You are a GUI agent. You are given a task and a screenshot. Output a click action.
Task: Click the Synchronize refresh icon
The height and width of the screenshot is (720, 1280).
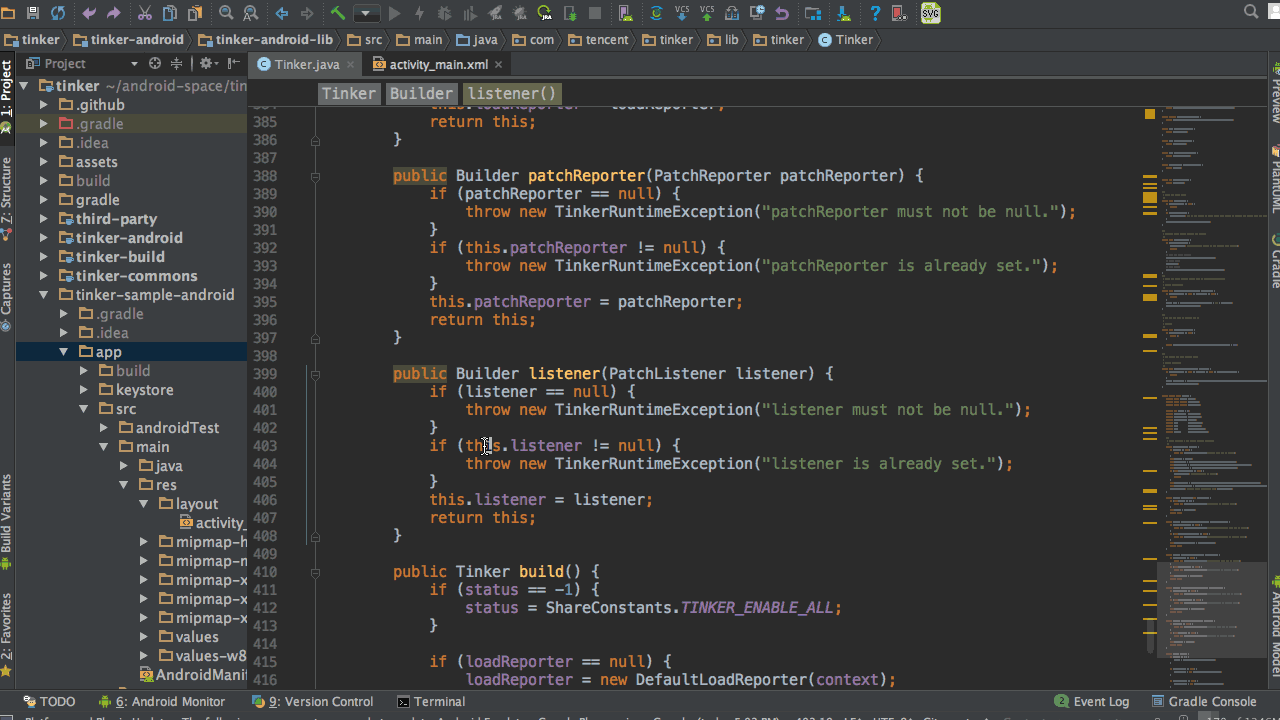pyautogui.click(x=58, y=13)
